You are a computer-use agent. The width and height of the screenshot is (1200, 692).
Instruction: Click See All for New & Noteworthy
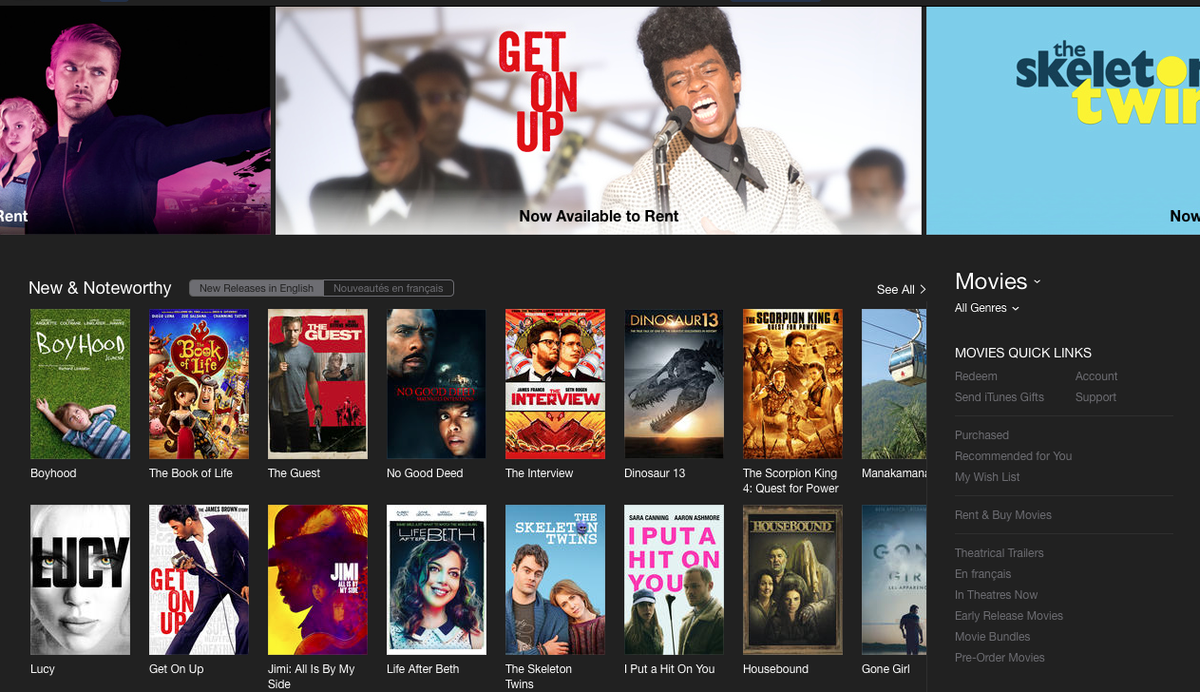point(901,289)
